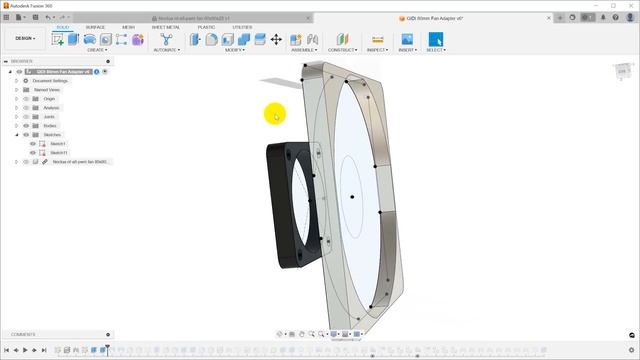This screenshot has width=640, height=360.
Task: Select the Shell tool
Action: point(228,40)
